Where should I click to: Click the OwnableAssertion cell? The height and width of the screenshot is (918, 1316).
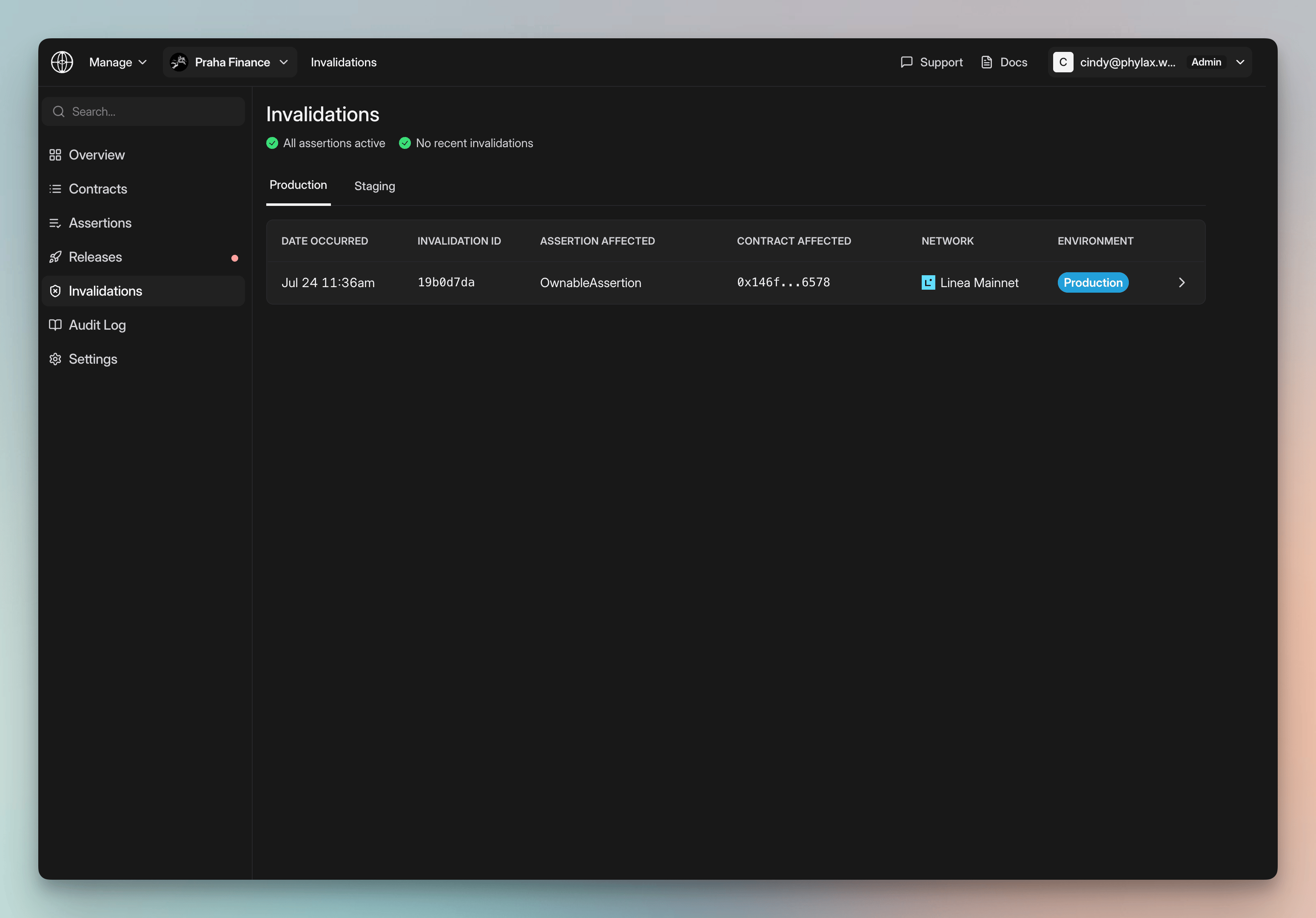click(x=590, y=283)
